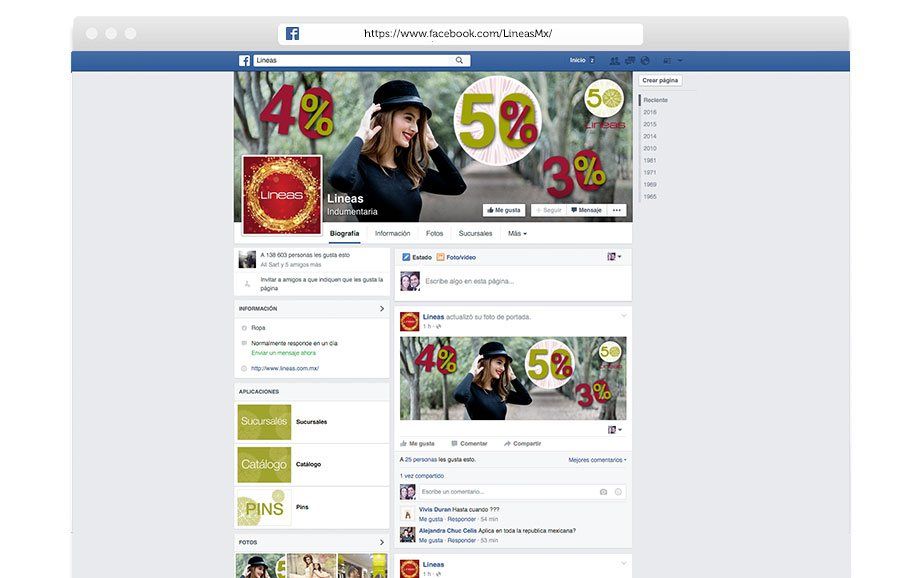Click the search magnifier icon
This screenshot has height=578, width=924.
point(459,60)
